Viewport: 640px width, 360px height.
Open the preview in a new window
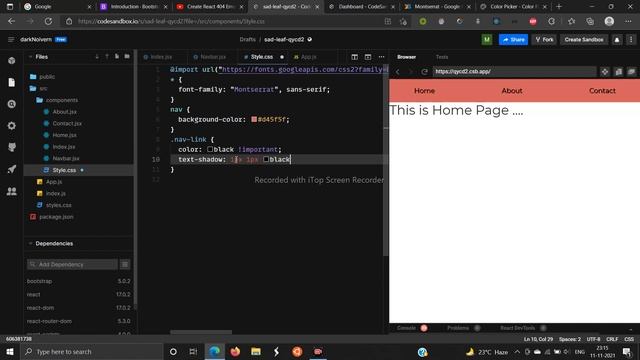coord(618,72)
